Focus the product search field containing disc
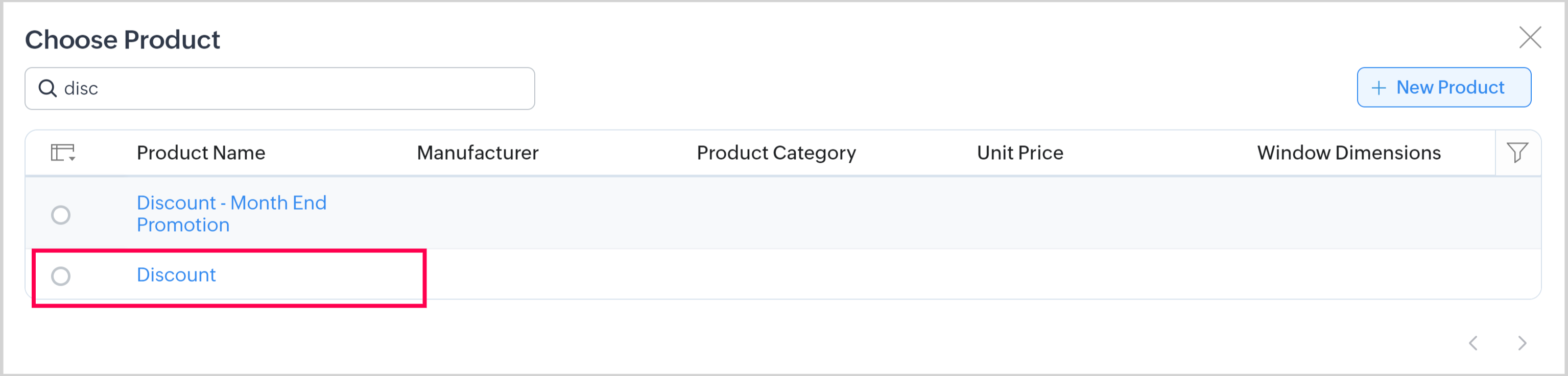1568x376 pixels. (292, 89)
